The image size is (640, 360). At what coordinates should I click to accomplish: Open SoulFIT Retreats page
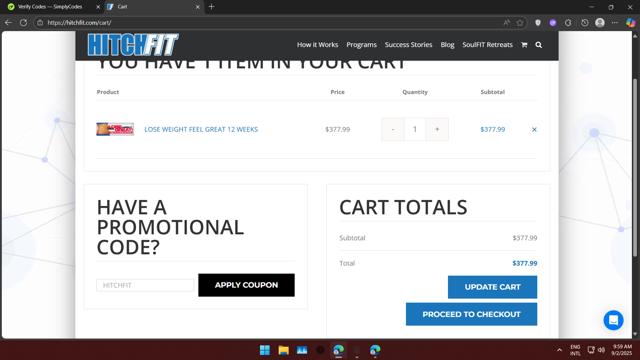point(487,45)
